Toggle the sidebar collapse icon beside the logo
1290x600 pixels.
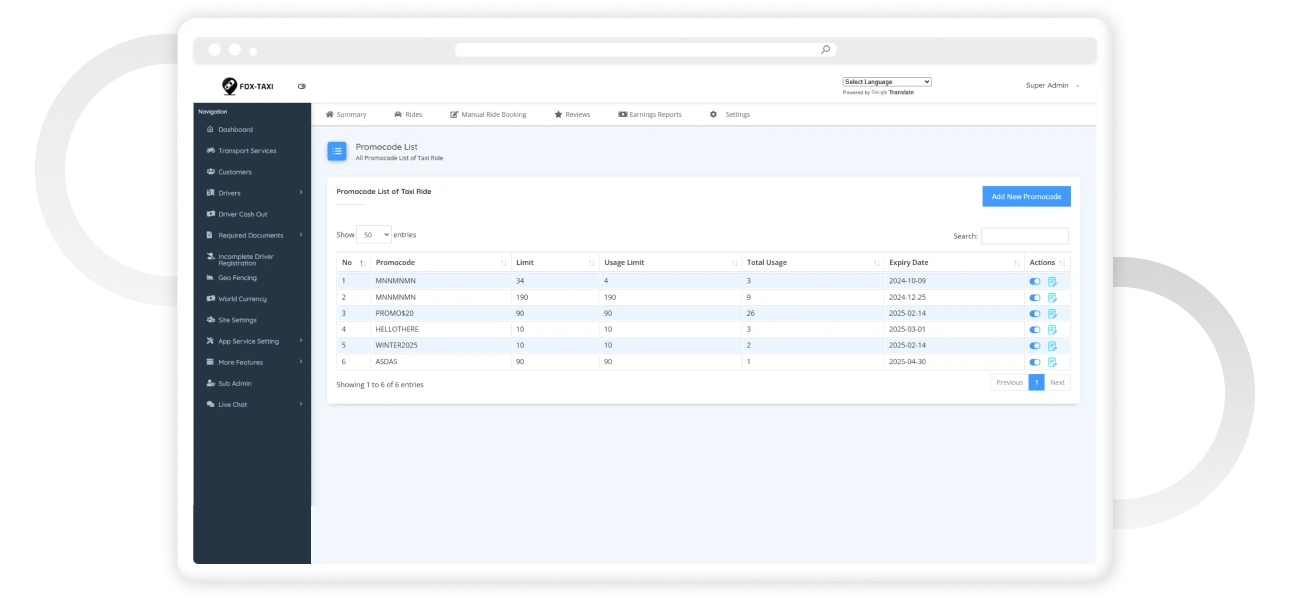pos(302,86)
